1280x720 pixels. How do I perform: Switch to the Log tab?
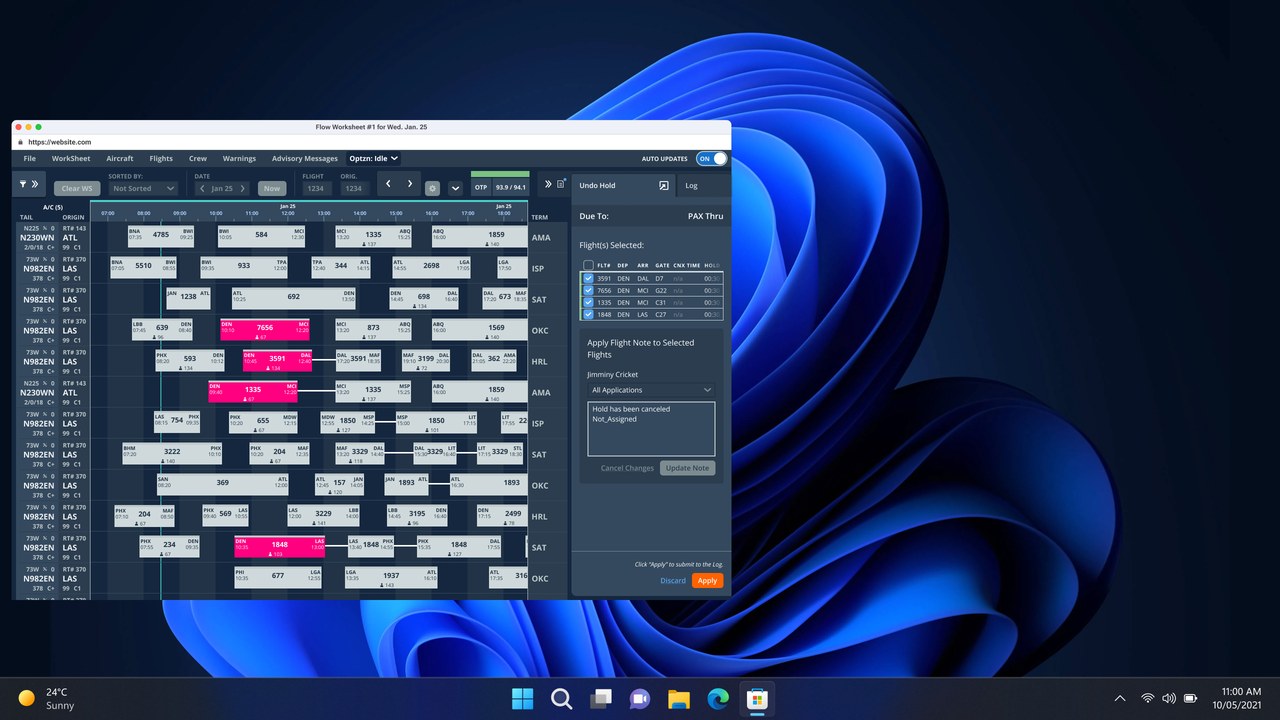coord(691,185)
